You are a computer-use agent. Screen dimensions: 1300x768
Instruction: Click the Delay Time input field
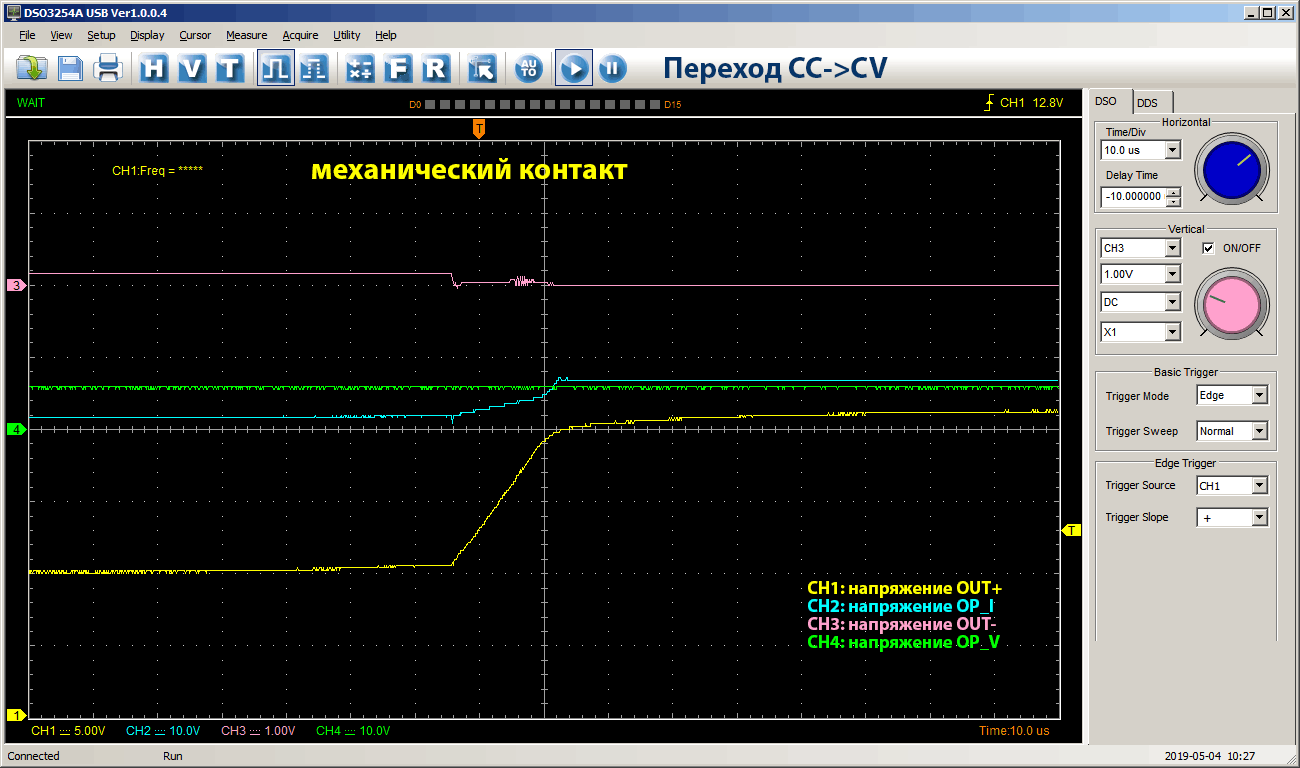pyautogui.click(x=1132, y=197)
